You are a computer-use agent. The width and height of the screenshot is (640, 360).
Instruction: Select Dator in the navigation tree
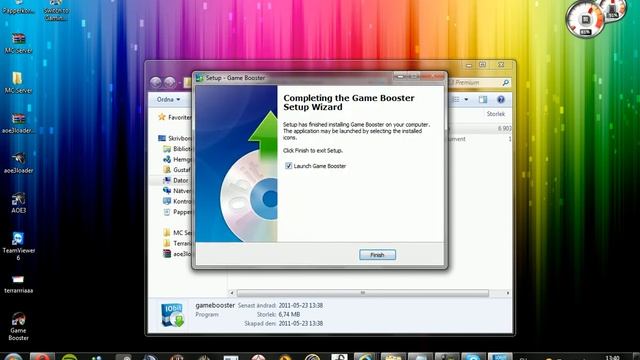click(x=176, y=180)
